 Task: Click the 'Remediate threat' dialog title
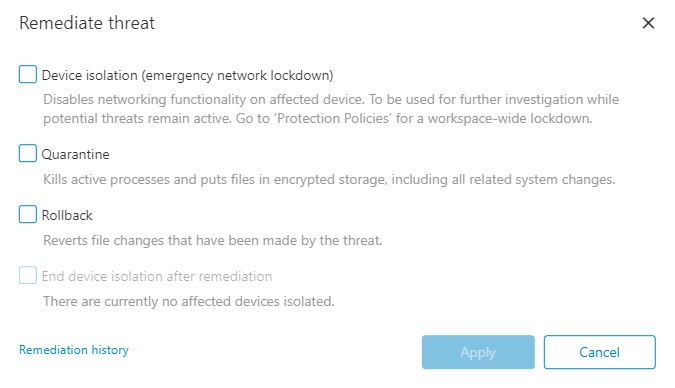87,23
